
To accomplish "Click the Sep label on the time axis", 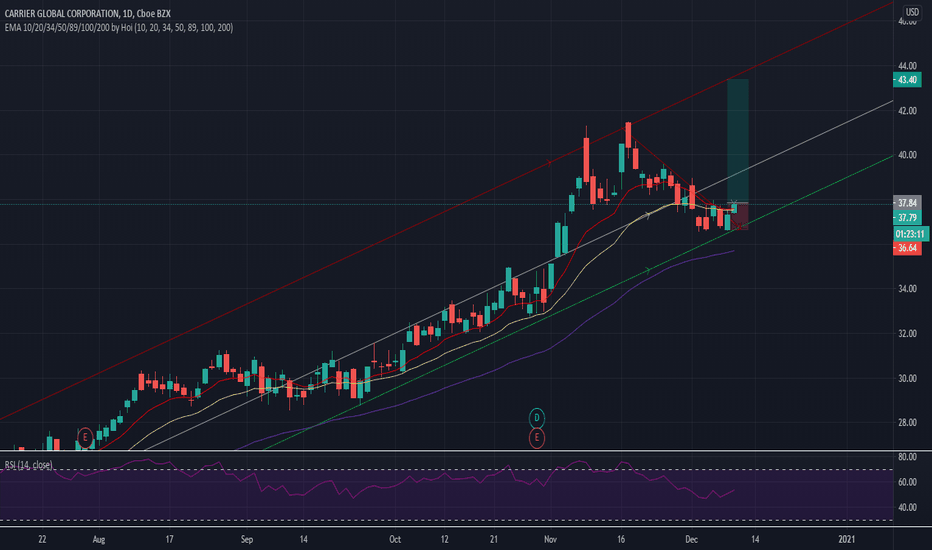I will coord(247,539).
